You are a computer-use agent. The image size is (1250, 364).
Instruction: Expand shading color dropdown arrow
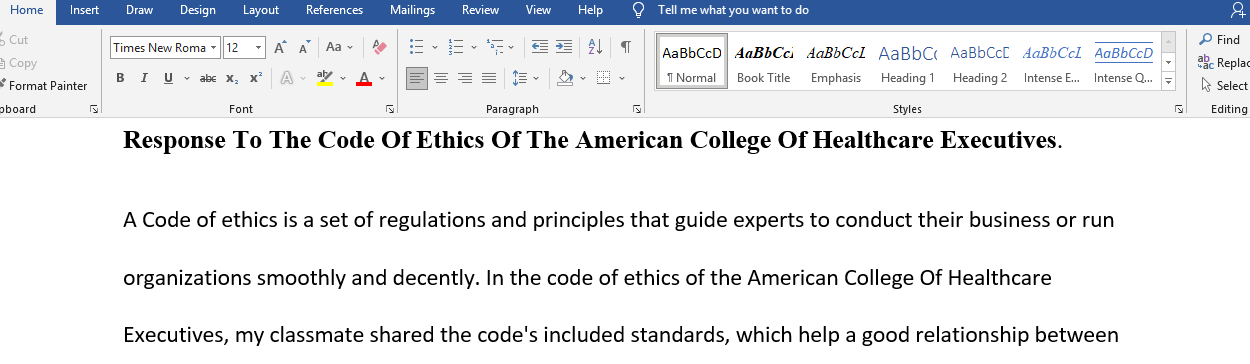click(583, 78)
